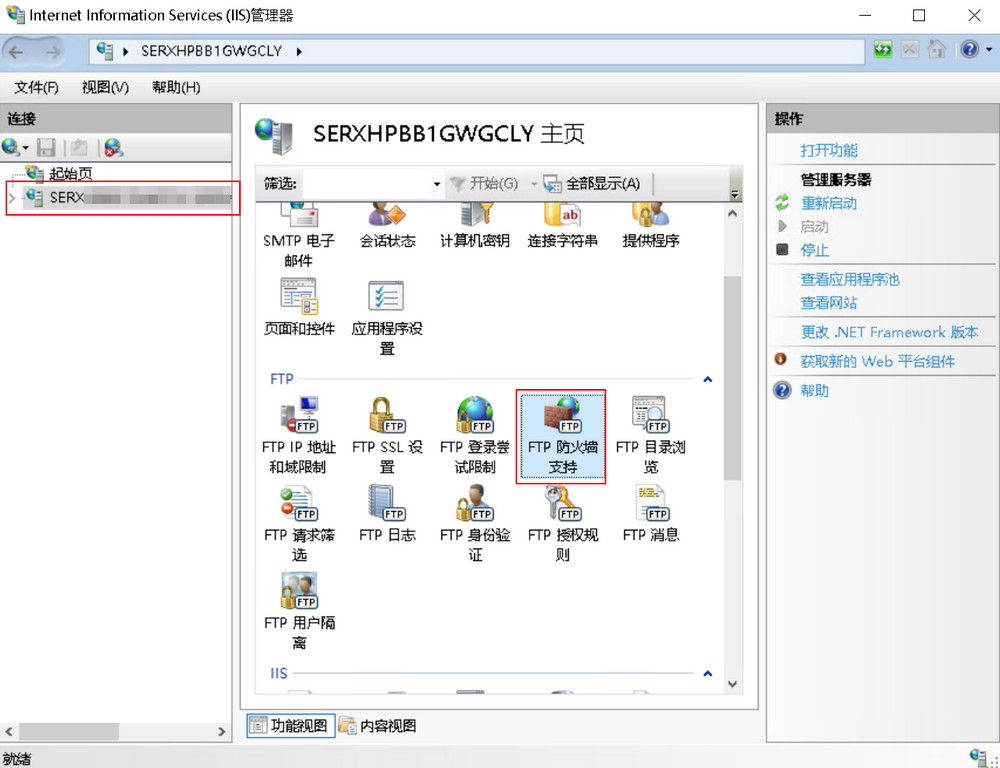
Task: Click the home icon beside address bar
Action: click(936, 50)
